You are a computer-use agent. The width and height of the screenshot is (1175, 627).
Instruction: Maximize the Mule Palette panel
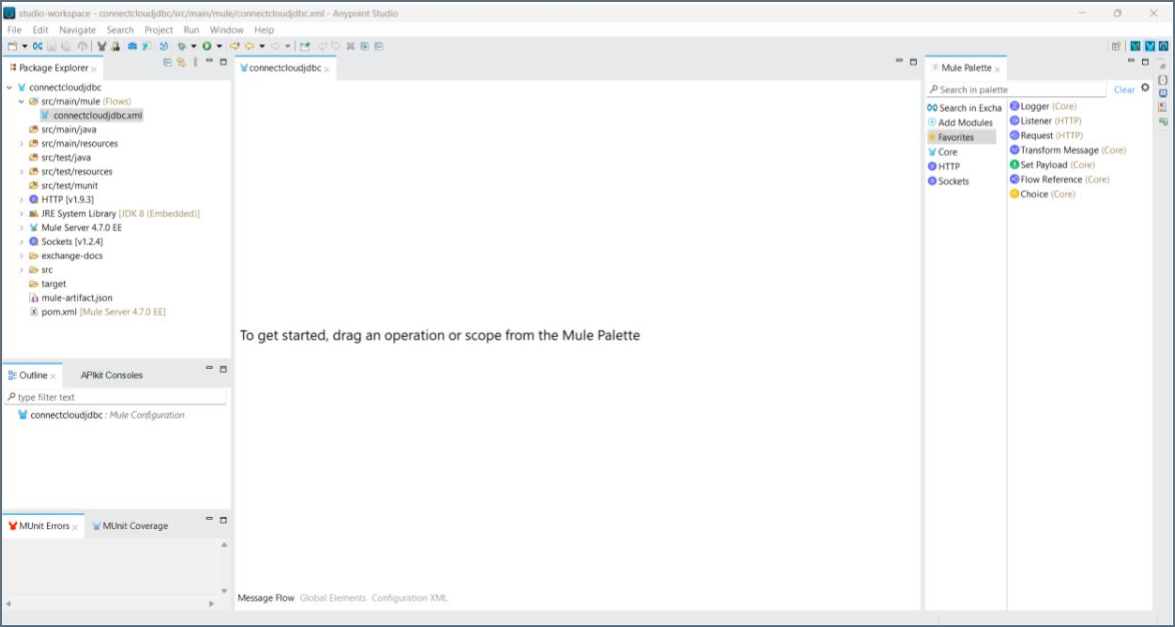click(1145, 61)
